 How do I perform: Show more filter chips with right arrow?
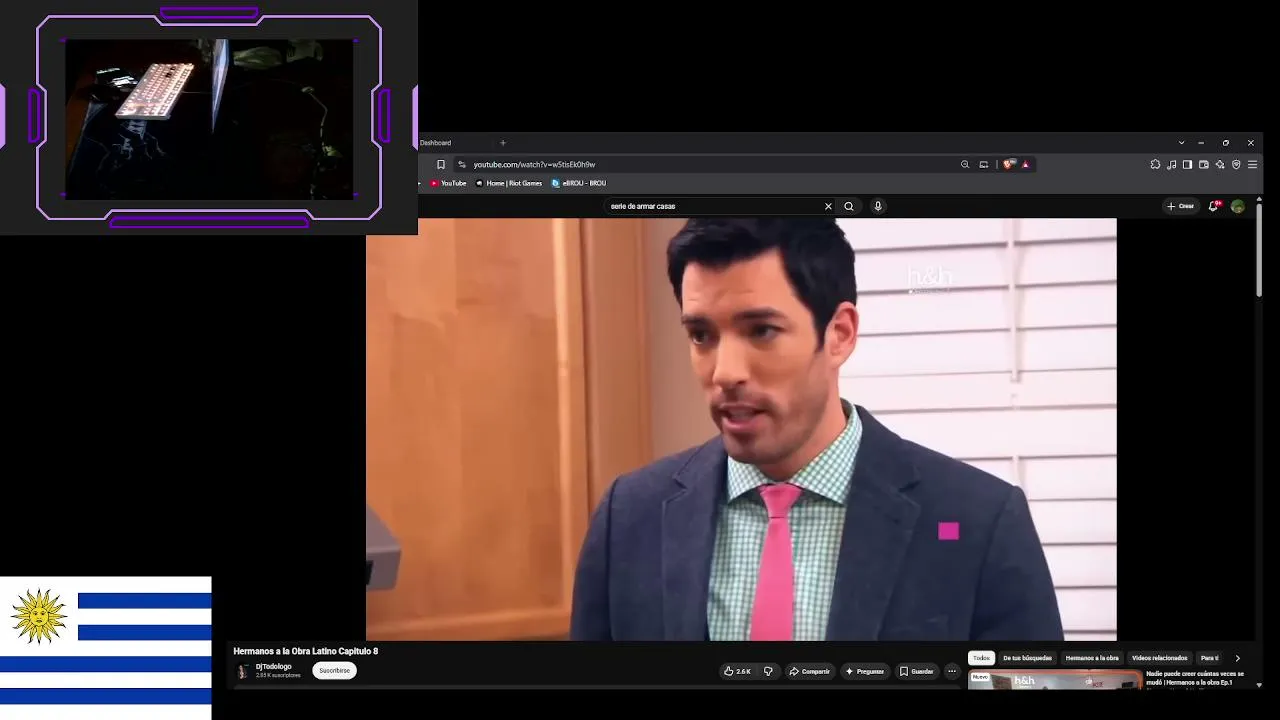[1237, 658]
